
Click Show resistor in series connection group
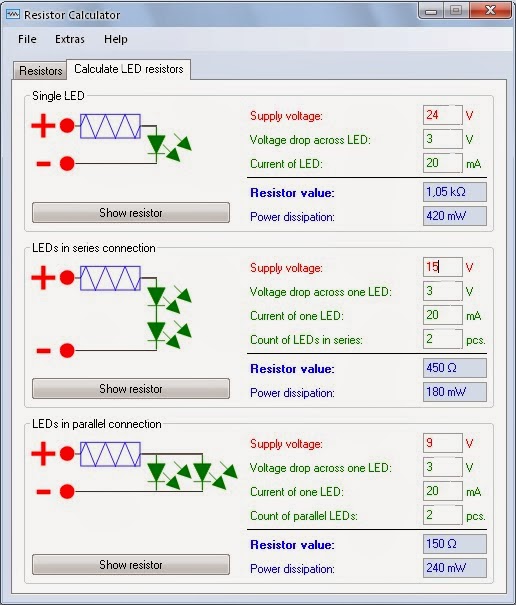click(x=131, y=389)
